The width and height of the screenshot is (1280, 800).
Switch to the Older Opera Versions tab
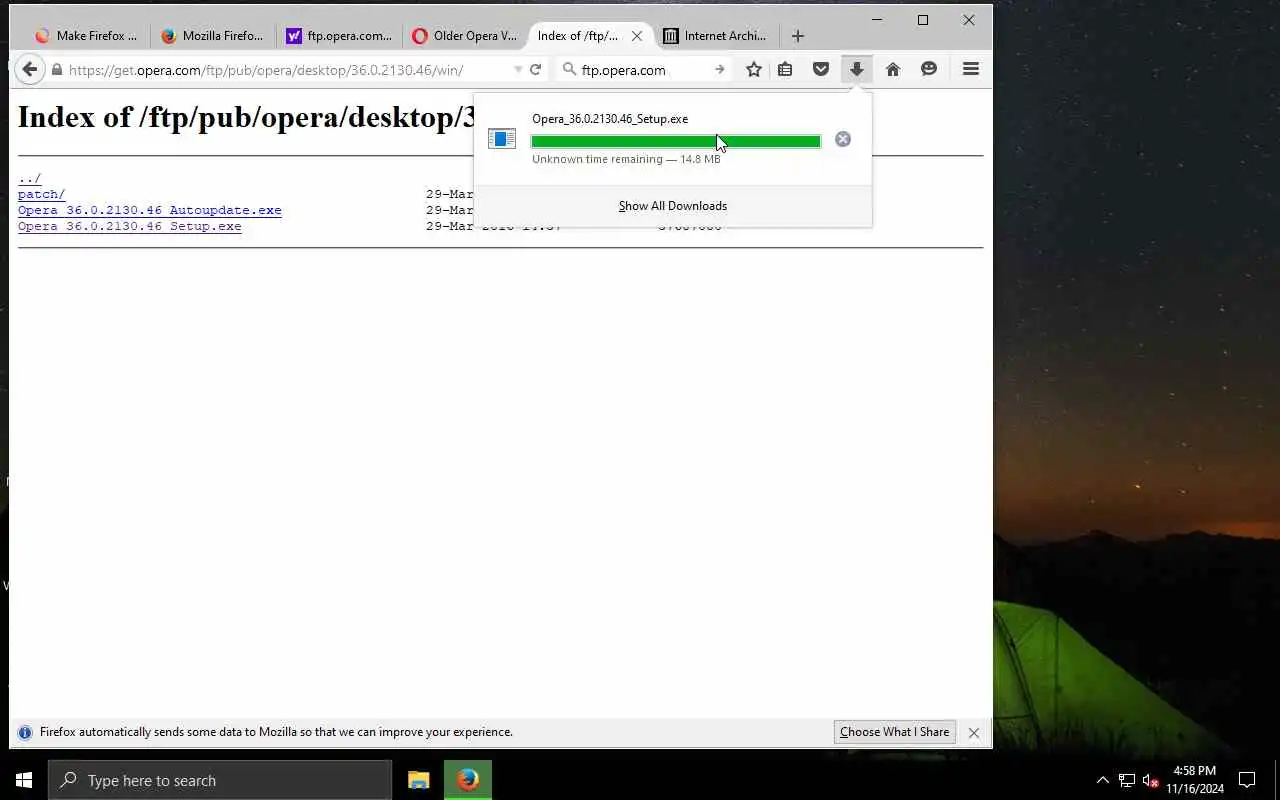465,36
